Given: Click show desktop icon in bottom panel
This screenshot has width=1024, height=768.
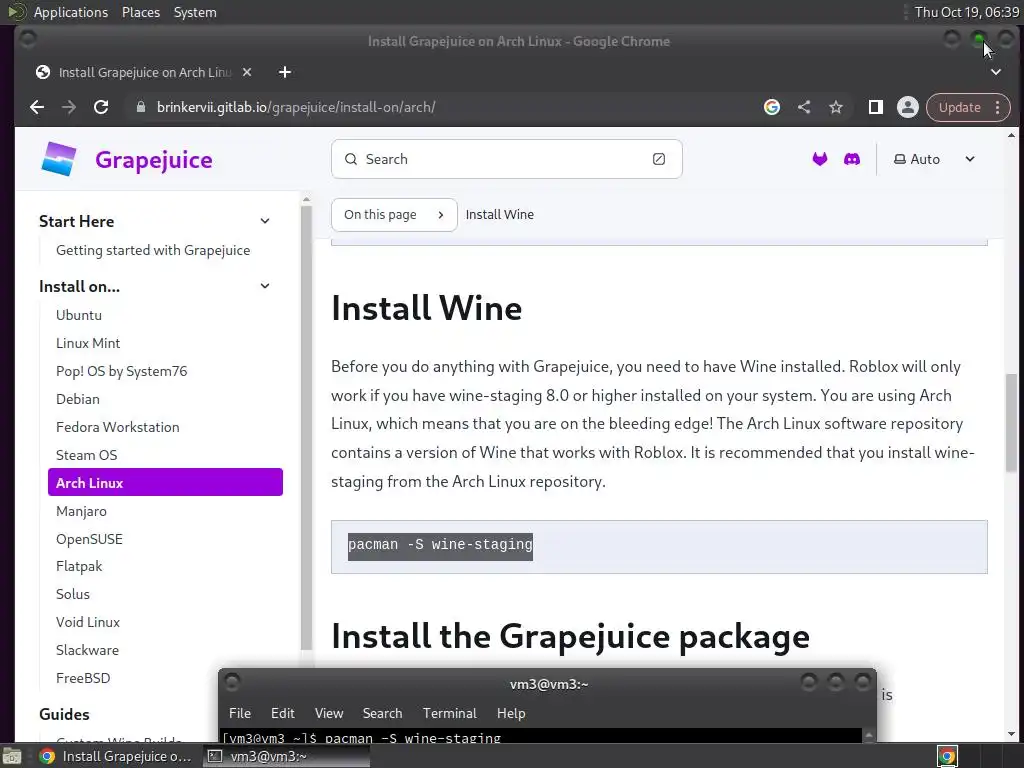Looking at the screenshot, I should [x=12, y=756].
